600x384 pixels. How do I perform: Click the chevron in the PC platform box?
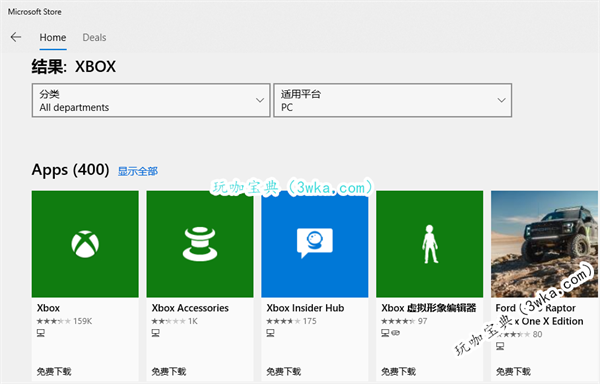(x=501, y=100)
